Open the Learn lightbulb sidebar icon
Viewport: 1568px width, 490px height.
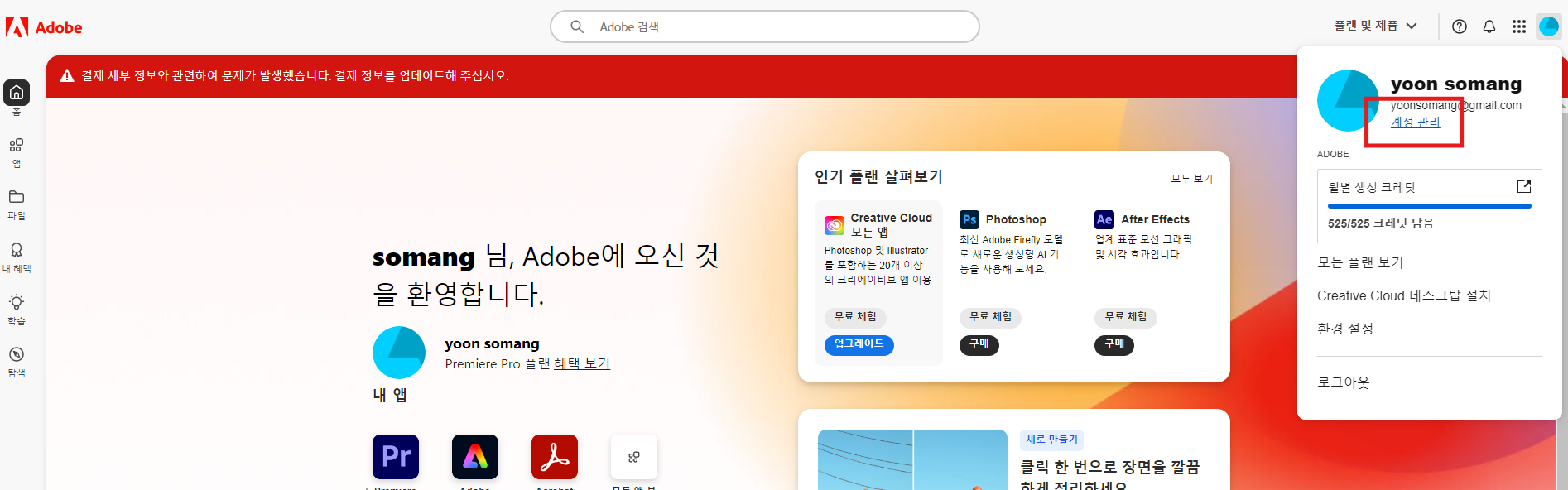(x=17, y=302)
